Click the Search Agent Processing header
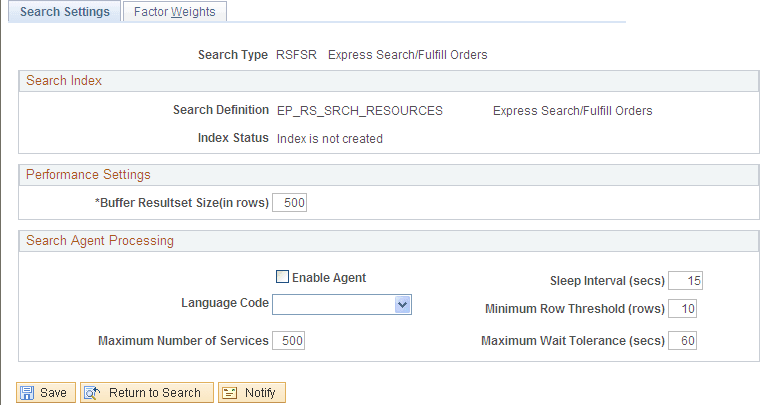767x405 pixels. click(x=389, y=241)
